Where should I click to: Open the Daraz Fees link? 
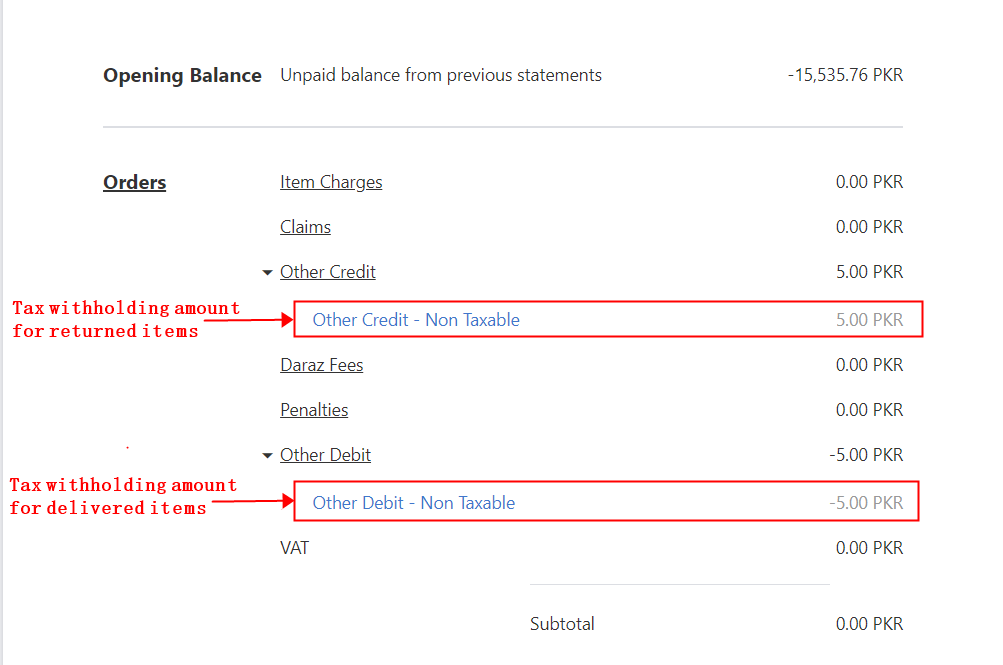pyautogui.click(x=321, y=365)
